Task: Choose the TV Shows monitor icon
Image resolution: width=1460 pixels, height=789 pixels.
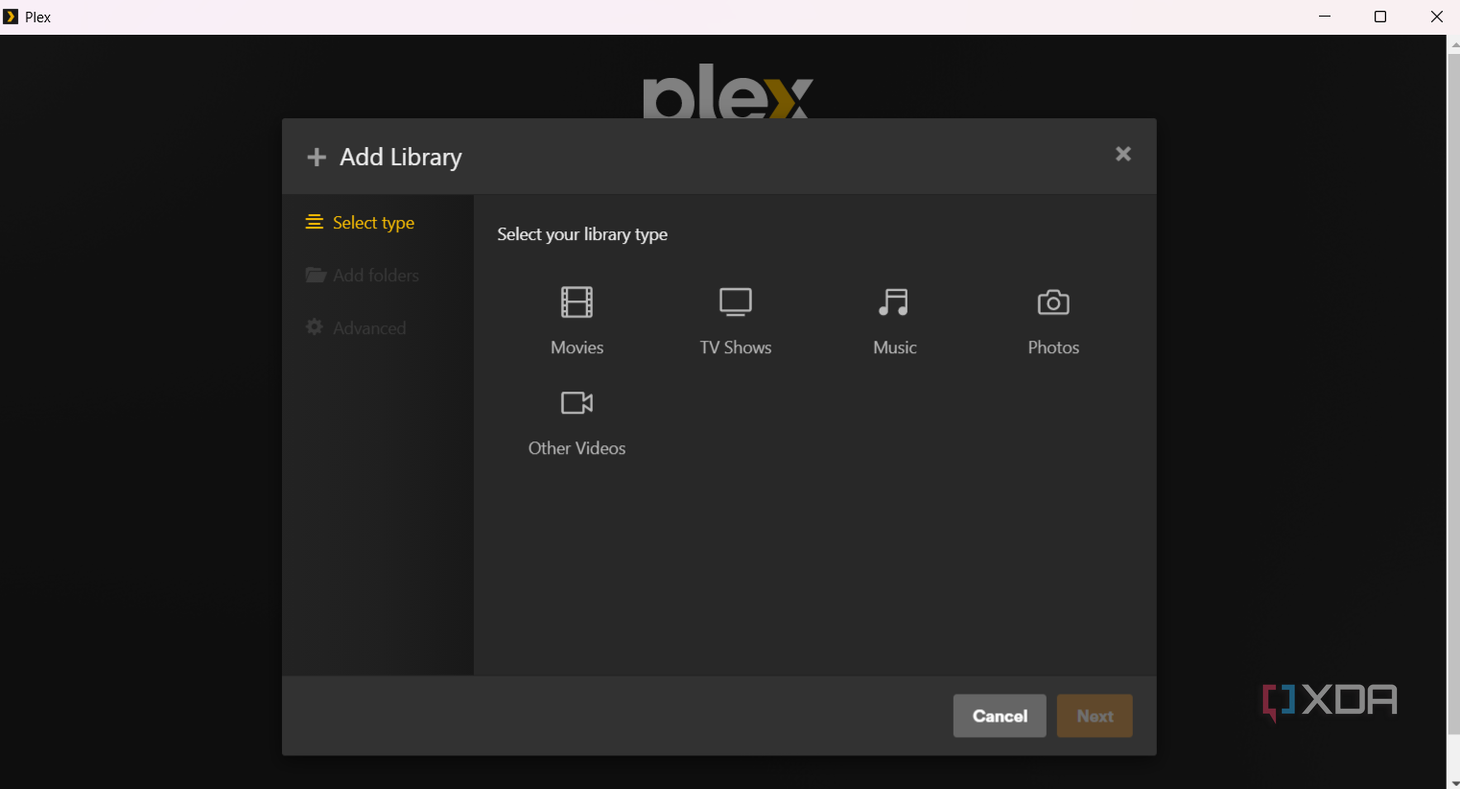Action: coord(735,302)
